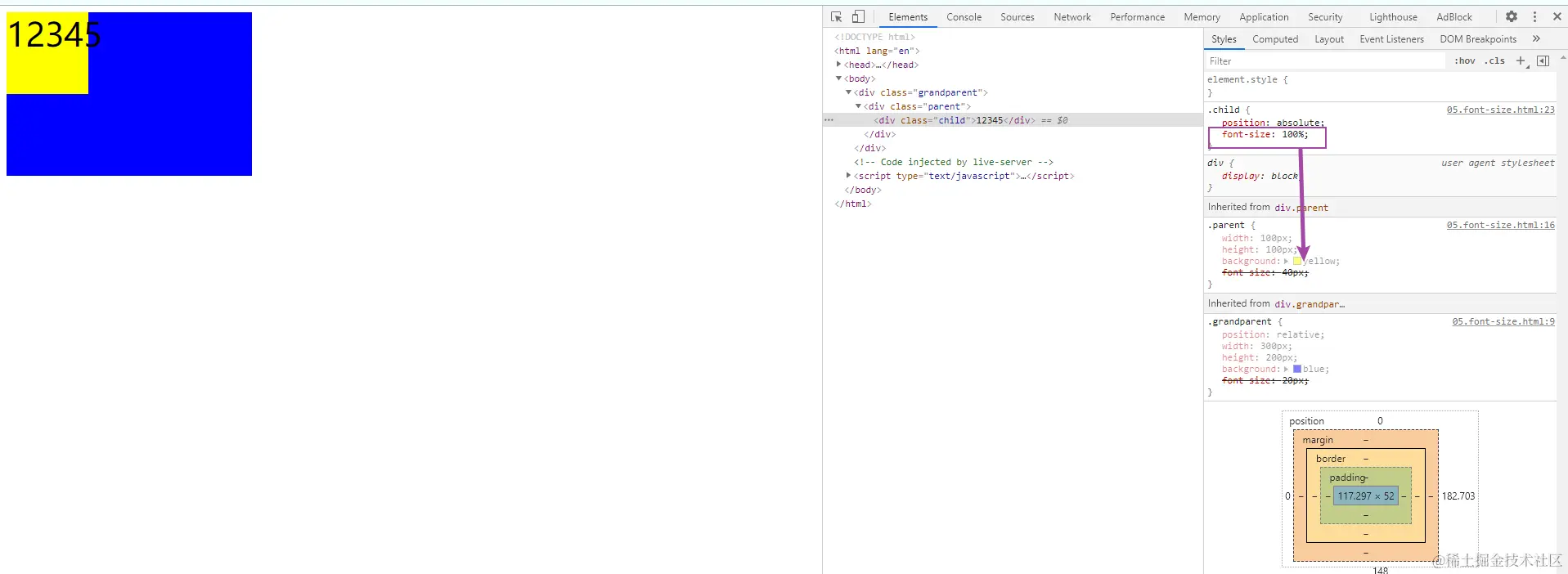The image size is (1568, 574).
Task: Click the 12345 text on the page
Action: pyautogui.click(x=54, y=34)
